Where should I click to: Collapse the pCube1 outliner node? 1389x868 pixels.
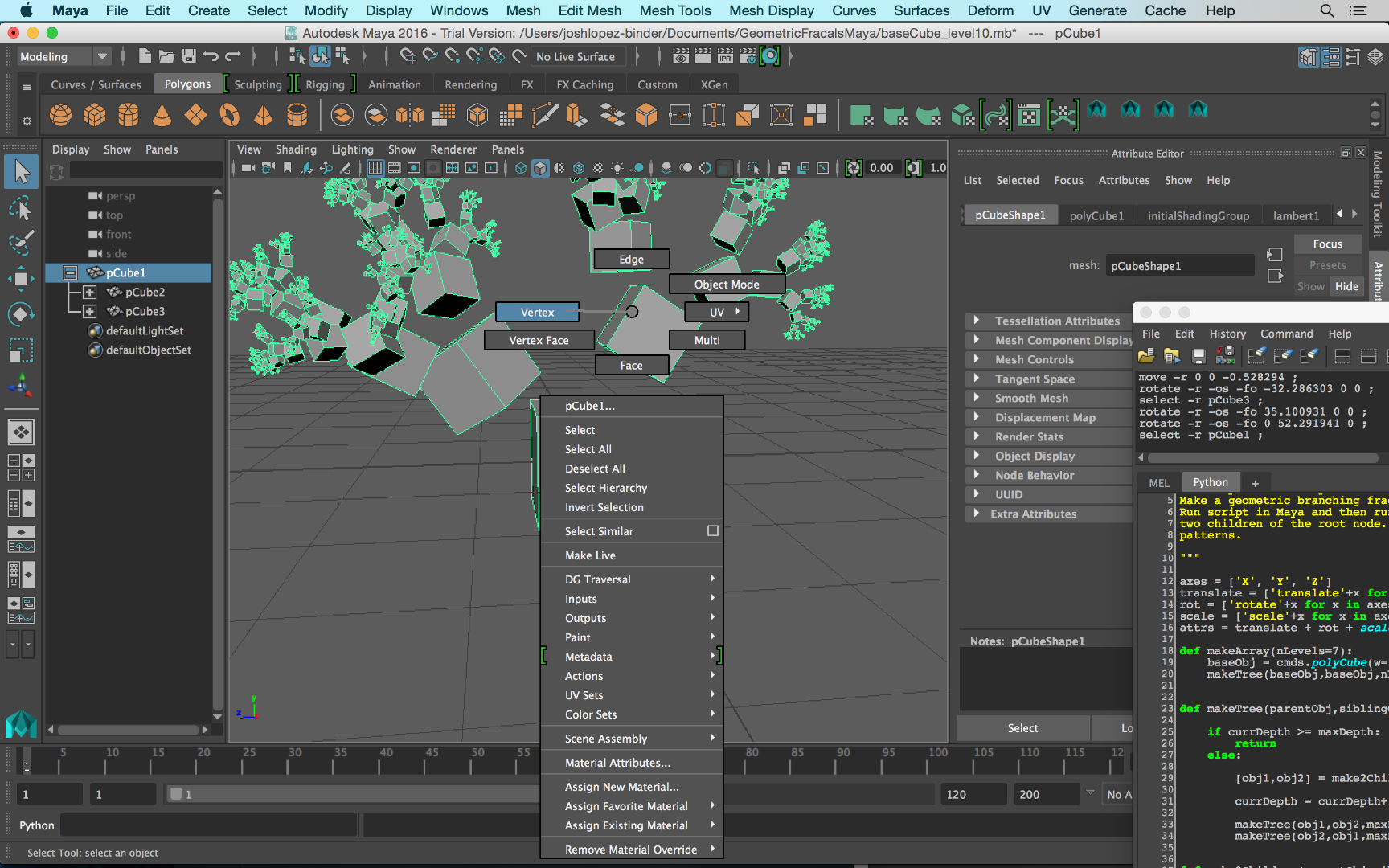coord(70,272)
